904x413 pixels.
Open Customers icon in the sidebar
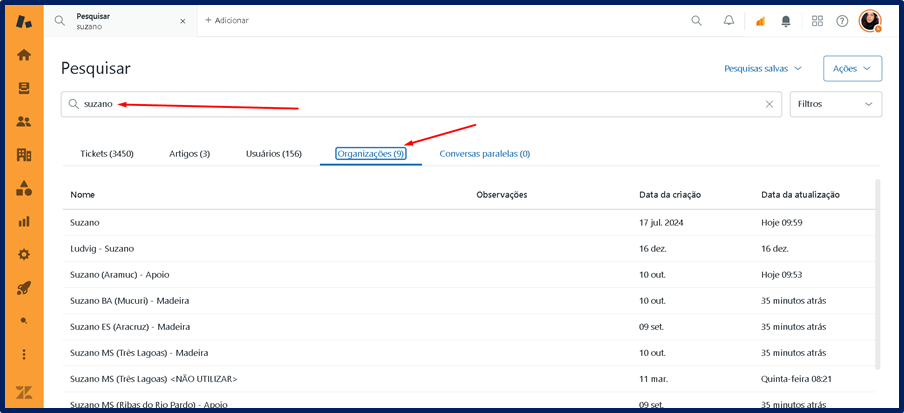click(24, 121)
